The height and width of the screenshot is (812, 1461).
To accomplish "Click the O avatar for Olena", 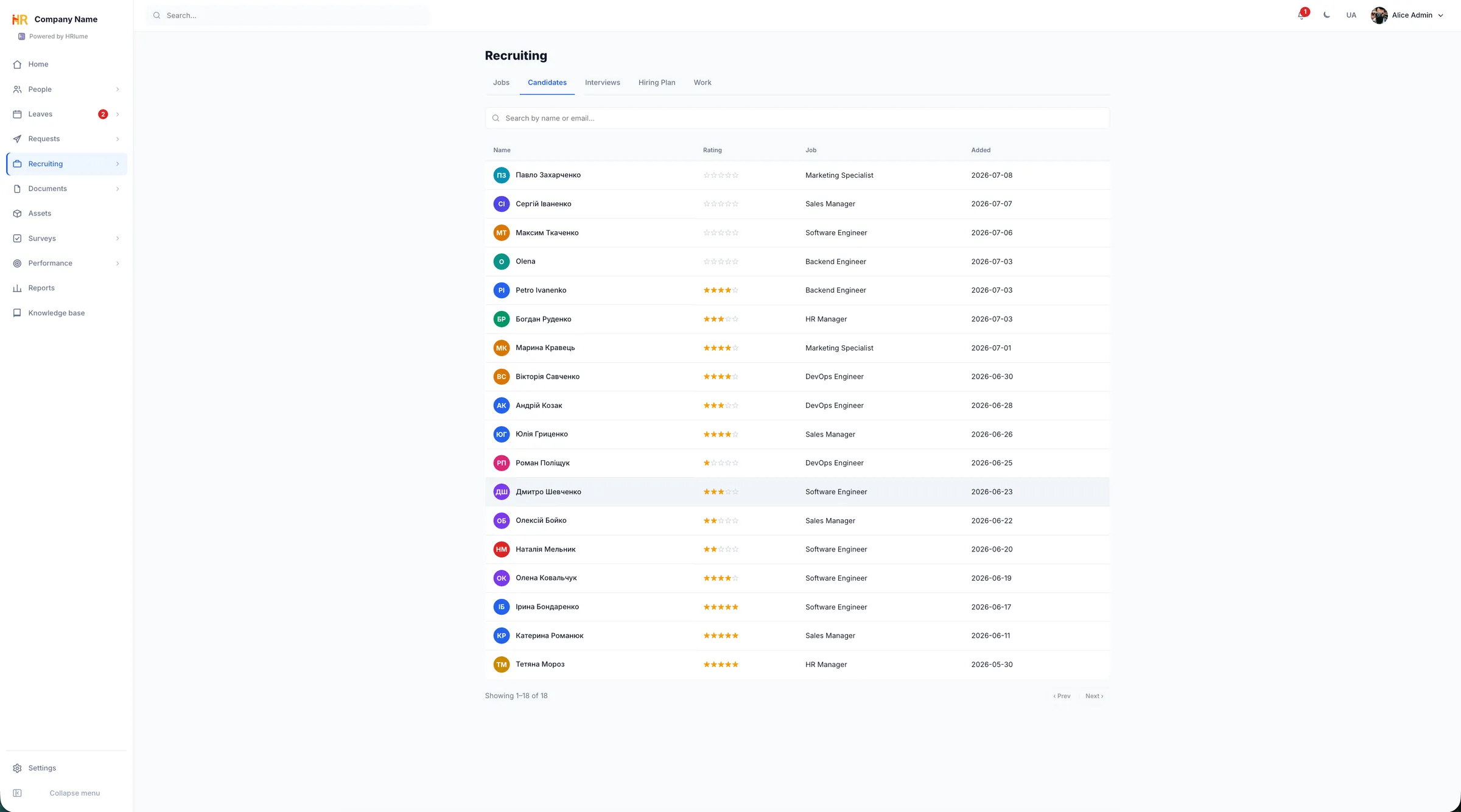I will 501,262.
